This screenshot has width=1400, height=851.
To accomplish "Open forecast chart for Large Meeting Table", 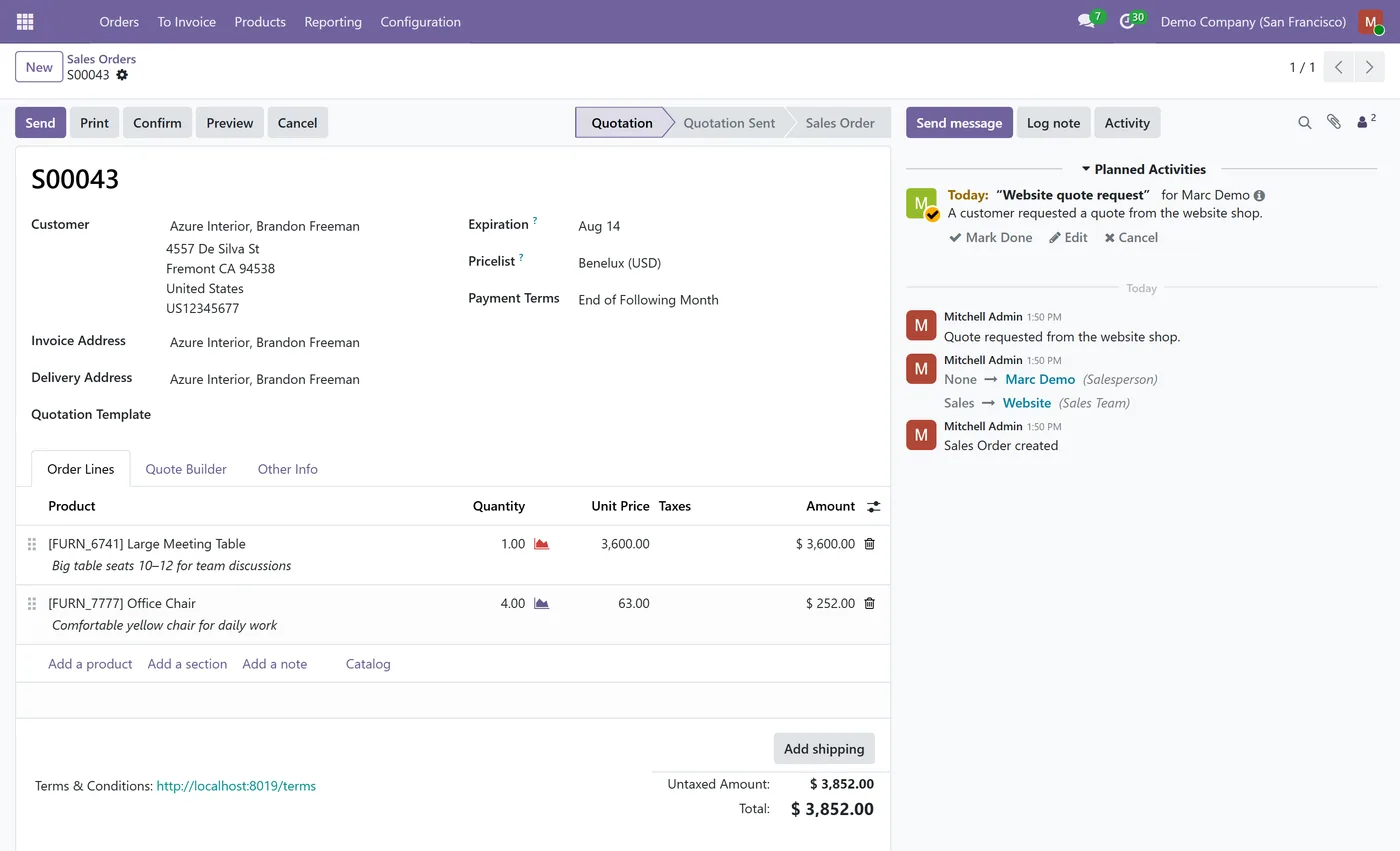I will pos(541,544).
